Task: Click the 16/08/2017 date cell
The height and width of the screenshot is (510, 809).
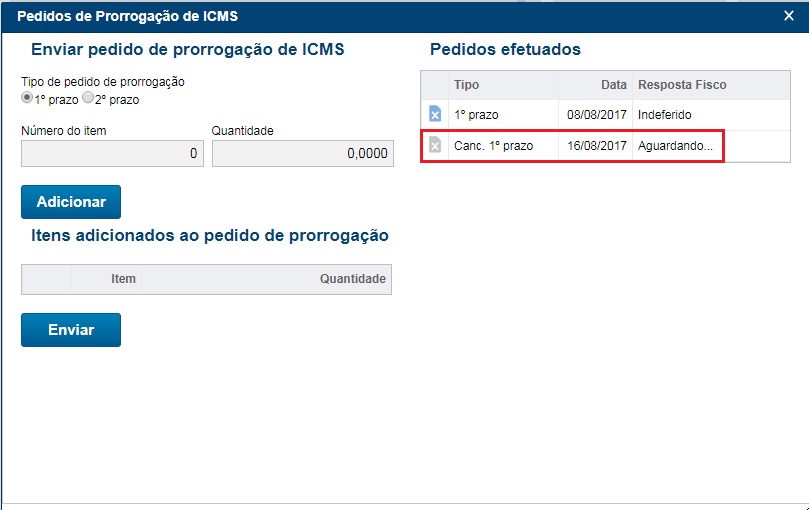Action: (x=596, y=146)
